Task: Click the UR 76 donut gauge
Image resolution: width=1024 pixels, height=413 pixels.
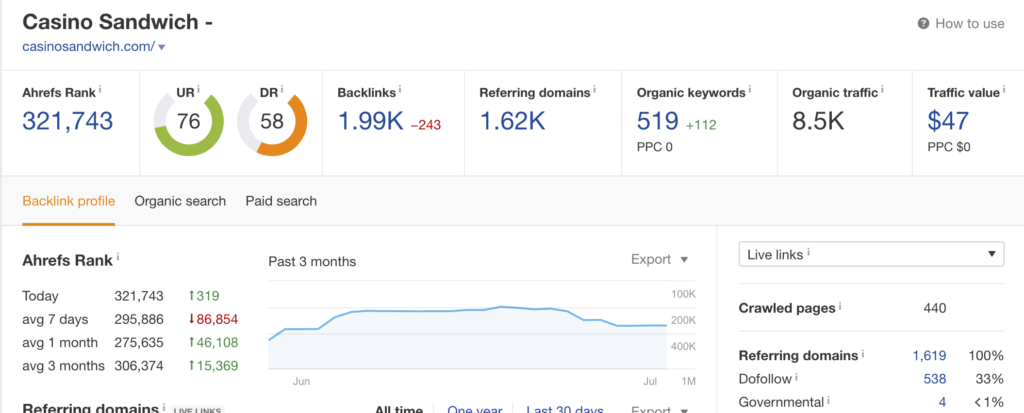Action: [x=189, y=122]
